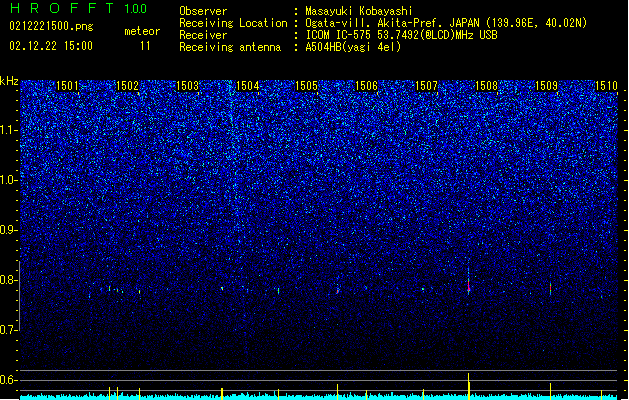Click the 0.9 kHz axis label
The width and height of the screenshot is (629, 400).
[8, 230]
